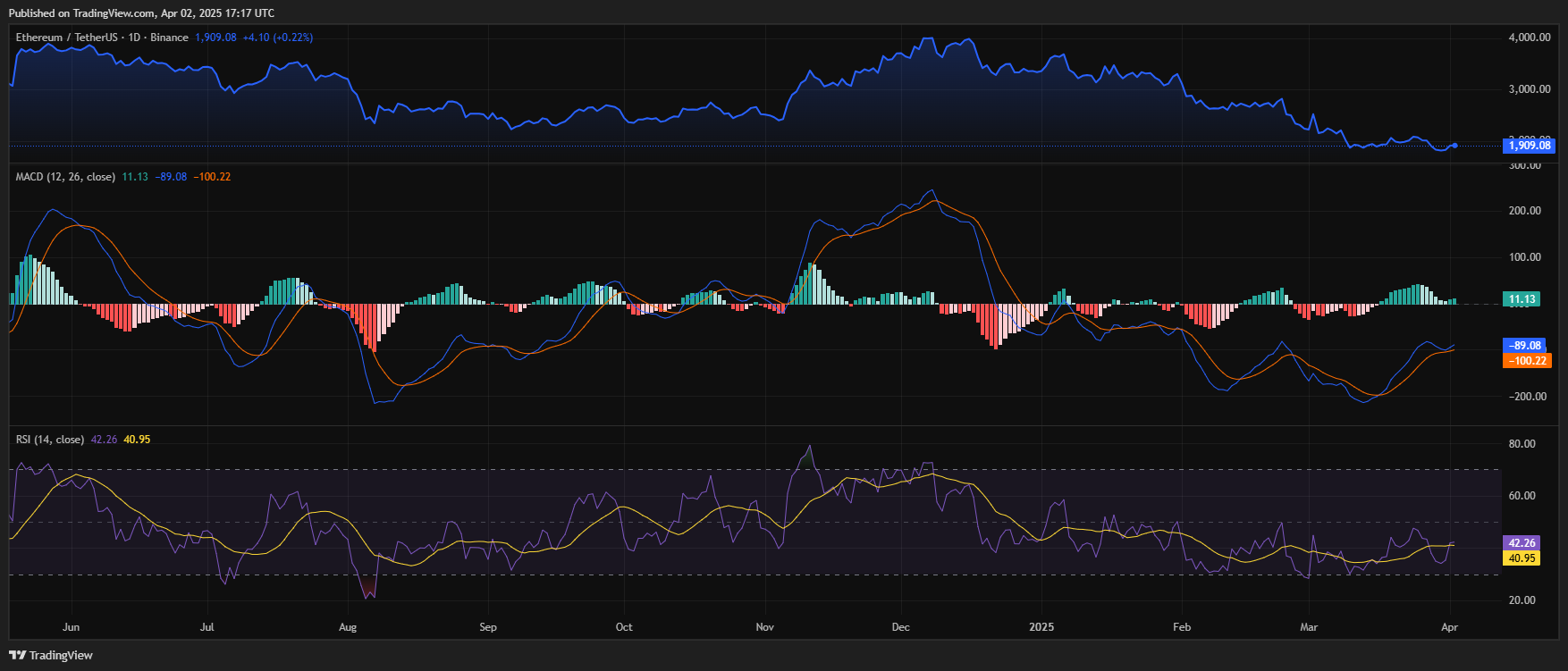Click the RSI (14, close) indicator label
The height and width of the screenshot is (671, 1568).
point(50,440)
